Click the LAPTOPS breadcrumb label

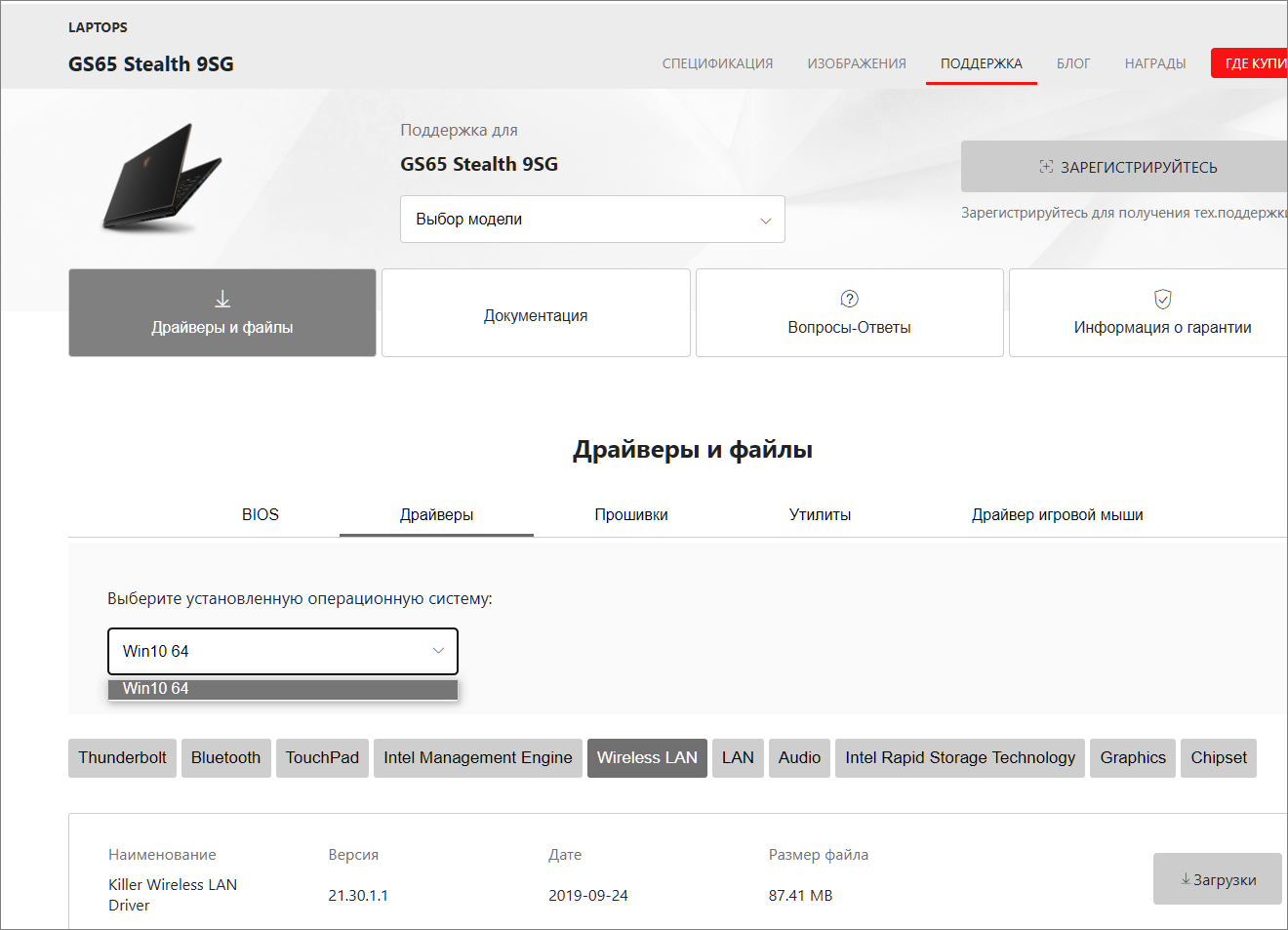tap(98, 27)
